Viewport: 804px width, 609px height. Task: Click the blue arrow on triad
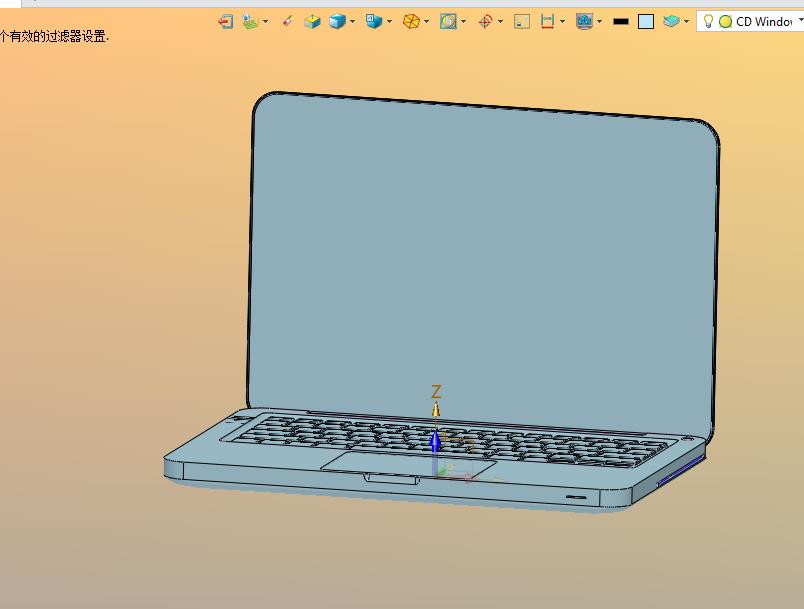coord(435,441)
